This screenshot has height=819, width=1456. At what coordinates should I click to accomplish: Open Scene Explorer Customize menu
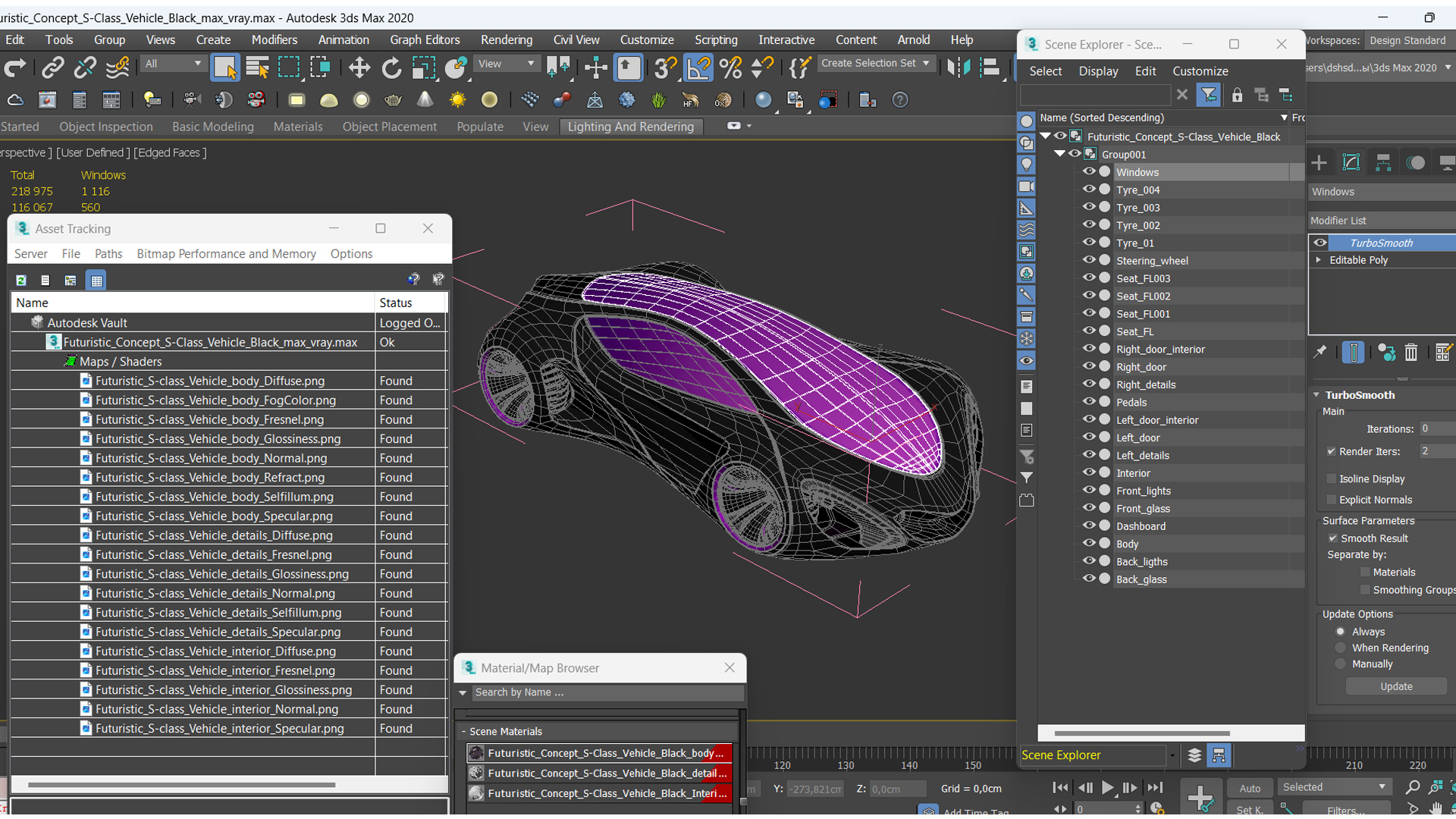point(1200,71)
